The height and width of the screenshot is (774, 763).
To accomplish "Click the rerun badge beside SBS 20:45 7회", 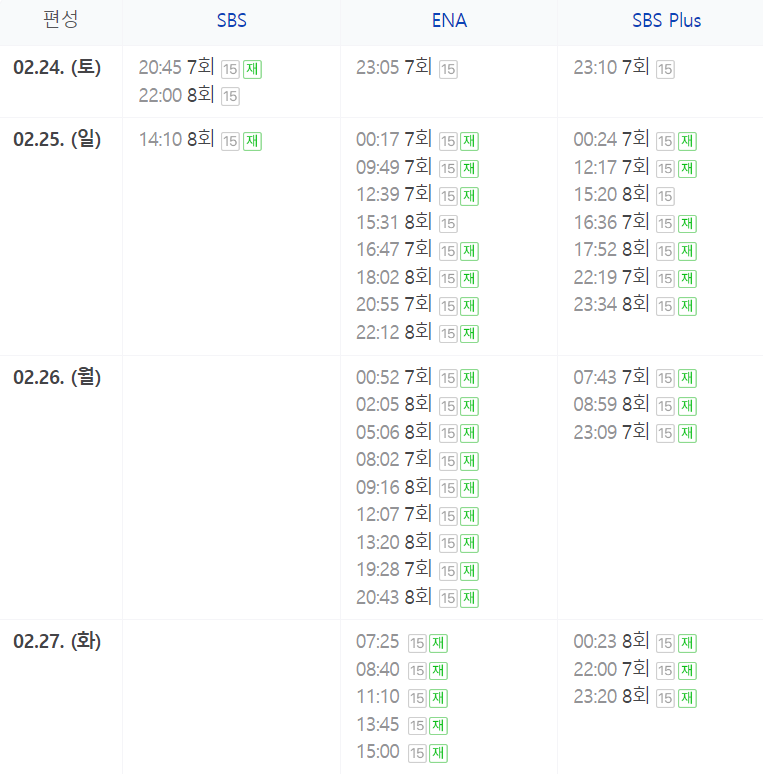I will [252, 69].
